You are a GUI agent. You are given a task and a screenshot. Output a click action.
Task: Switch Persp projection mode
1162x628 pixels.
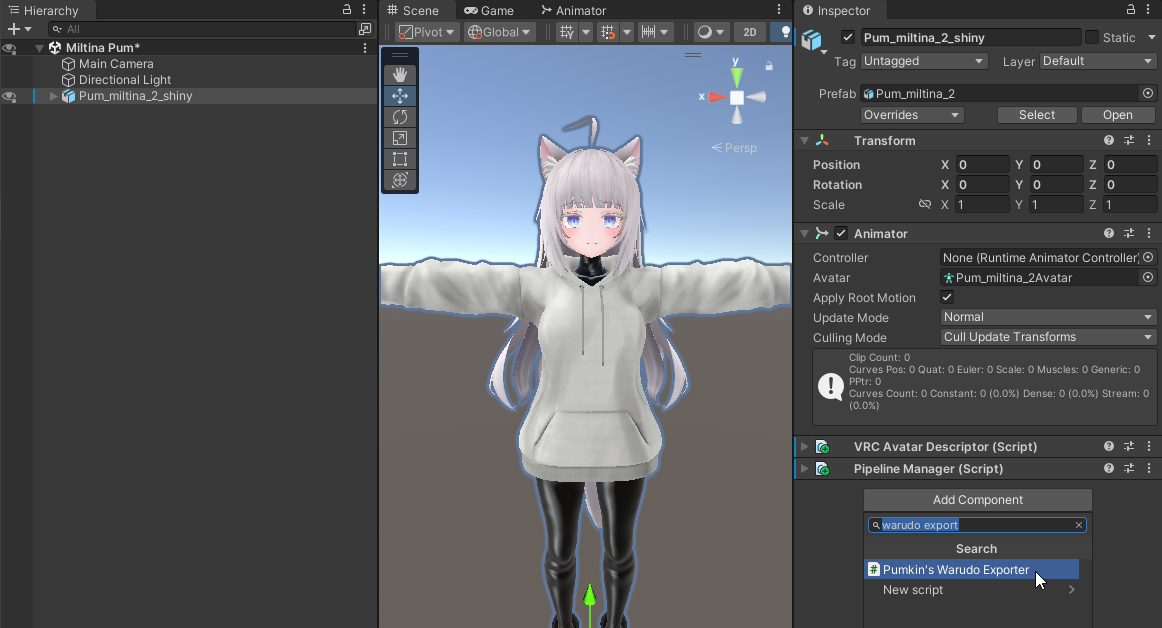point(734,148)
